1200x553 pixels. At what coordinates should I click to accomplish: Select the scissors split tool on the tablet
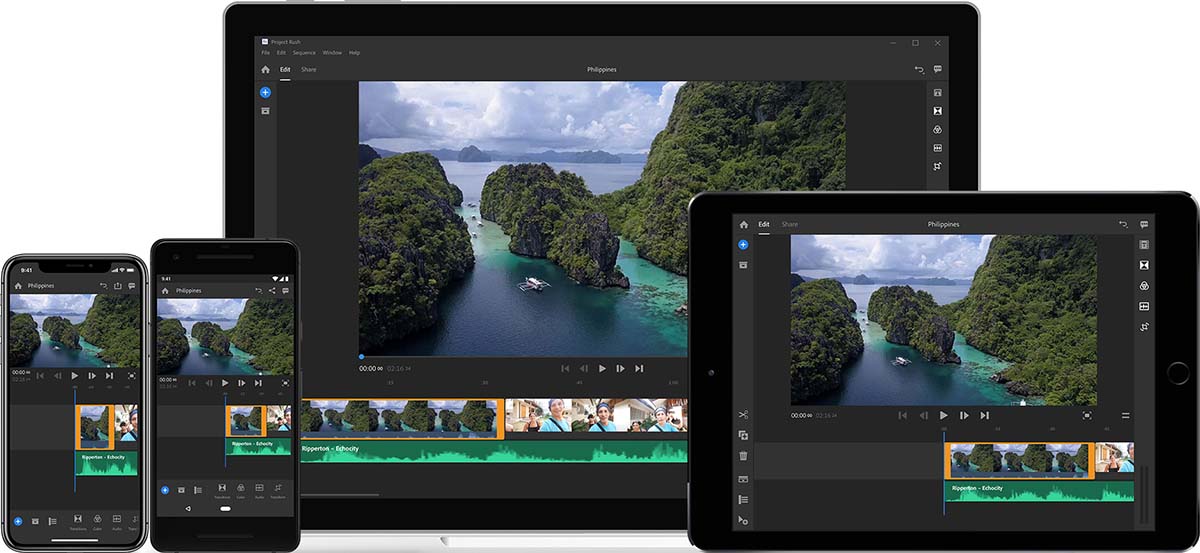coord(743,415)
